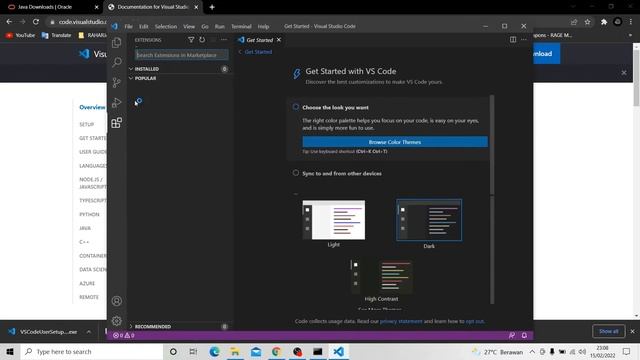
Task: Close the Get Started editor tab
Action: coord(279,40)
